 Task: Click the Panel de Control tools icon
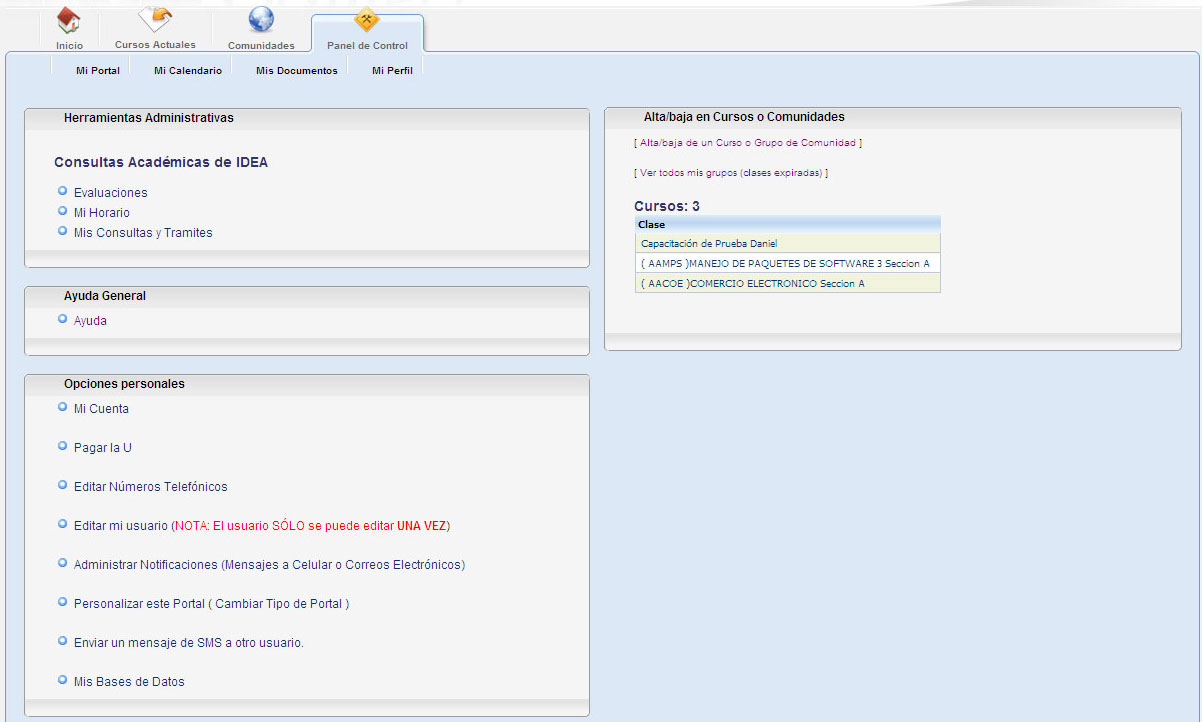coord(368,20)
